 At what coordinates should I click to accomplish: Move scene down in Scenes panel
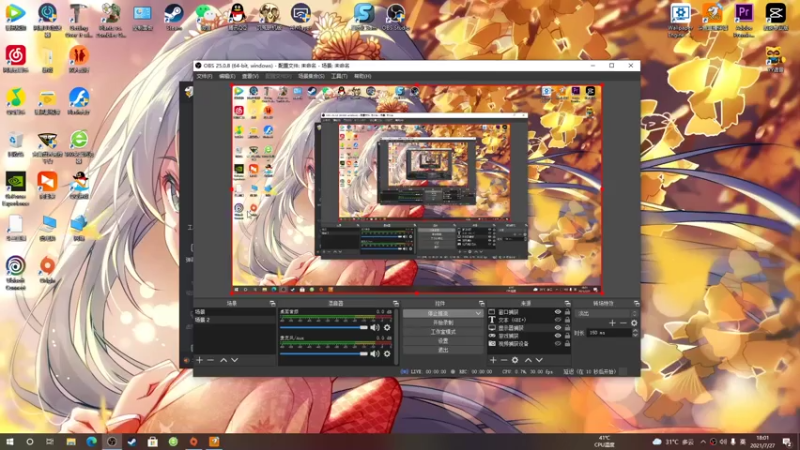(235, 360)
